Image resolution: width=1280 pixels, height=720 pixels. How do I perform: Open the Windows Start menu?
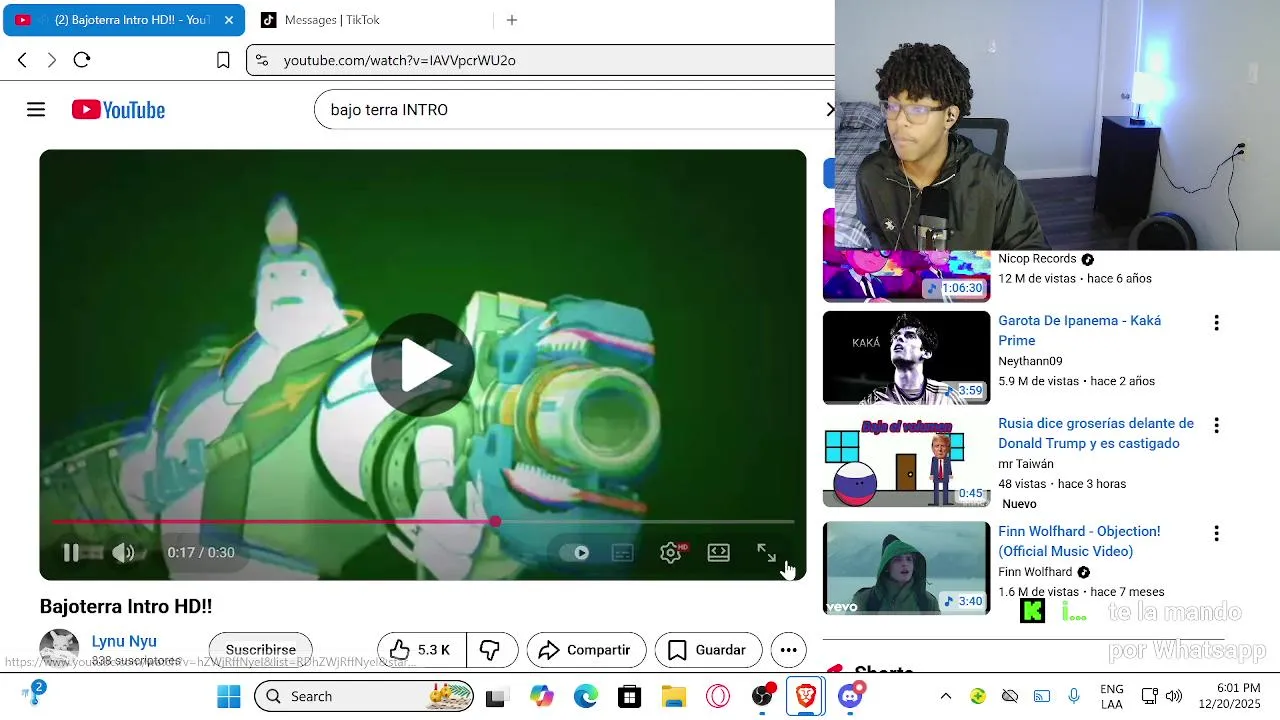click(229, 697)
